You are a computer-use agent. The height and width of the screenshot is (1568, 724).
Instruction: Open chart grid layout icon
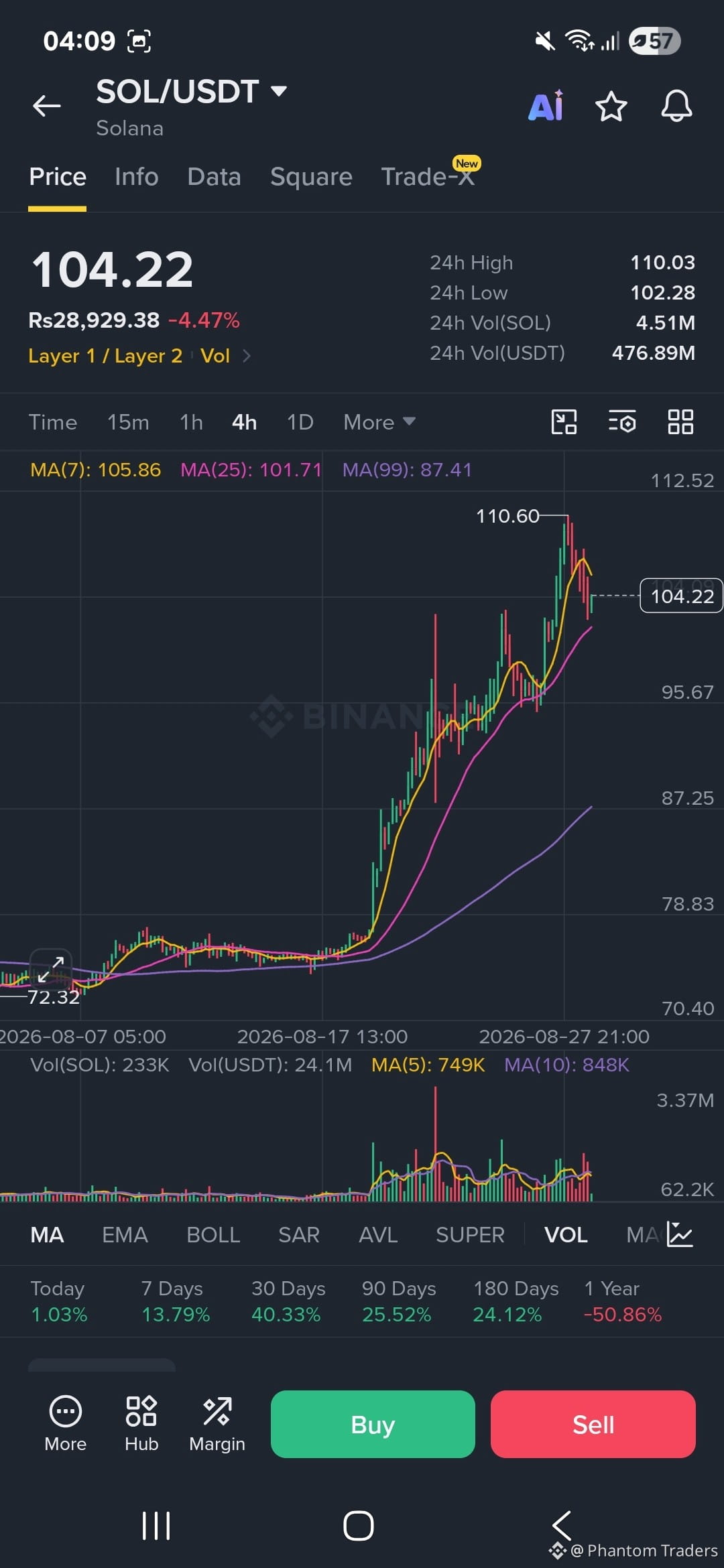(x=680, y=422)
